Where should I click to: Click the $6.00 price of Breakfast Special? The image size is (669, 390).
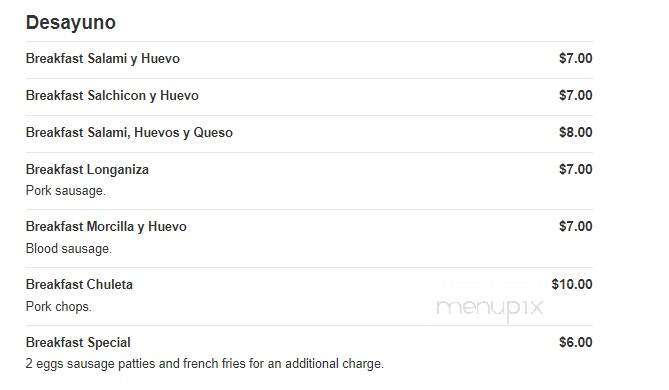[576, 342]
